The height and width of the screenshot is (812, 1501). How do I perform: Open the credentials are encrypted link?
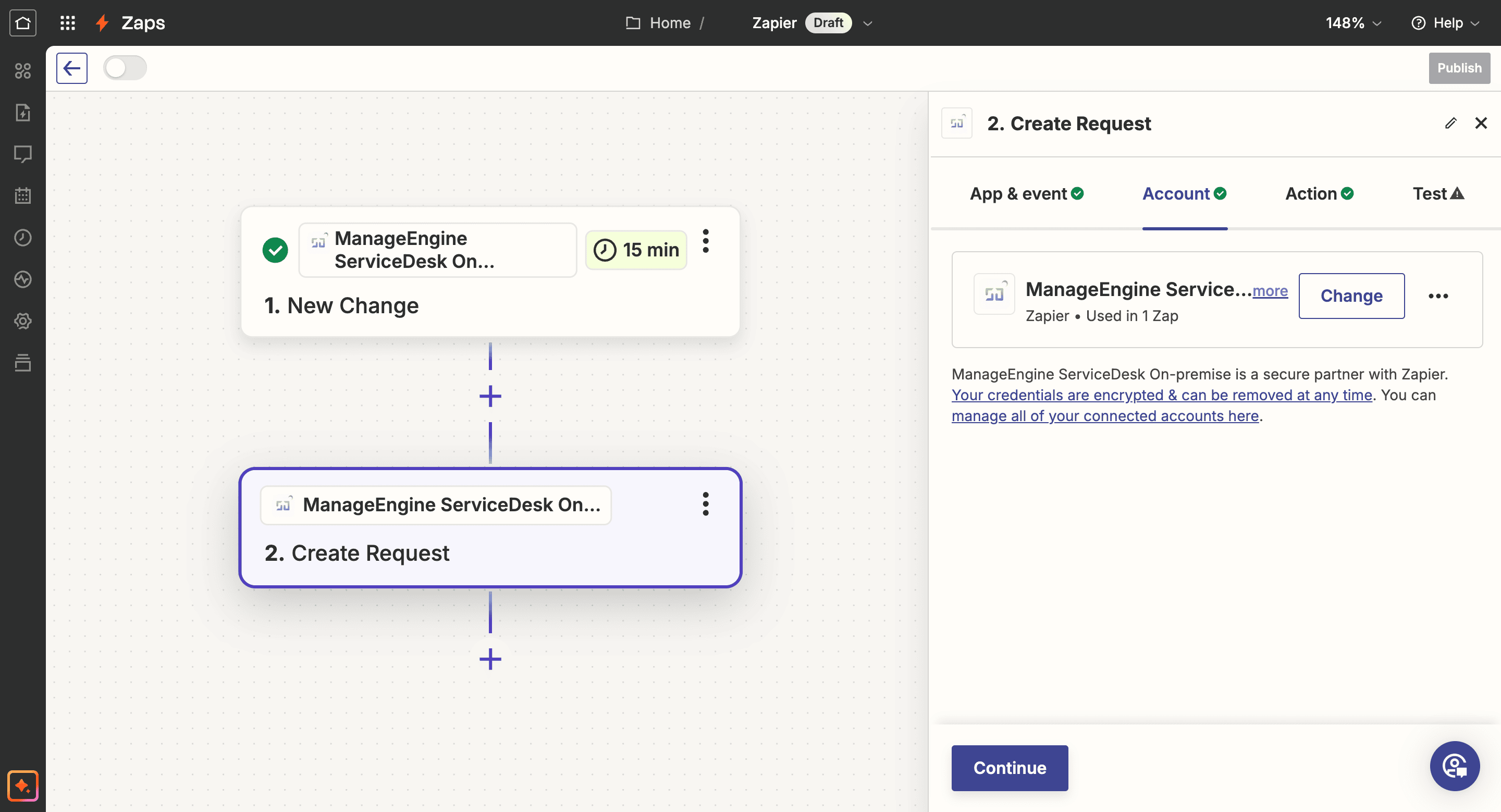point(1162,395)
